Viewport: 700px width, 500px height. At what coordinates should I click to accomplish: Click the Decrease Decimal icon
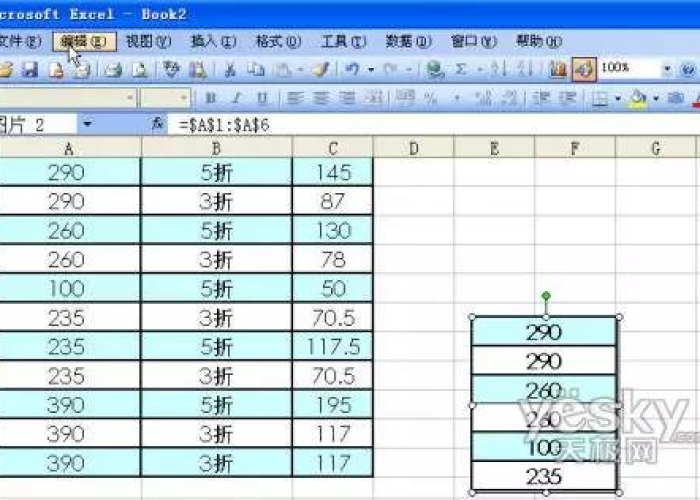(x=509, y=98)
